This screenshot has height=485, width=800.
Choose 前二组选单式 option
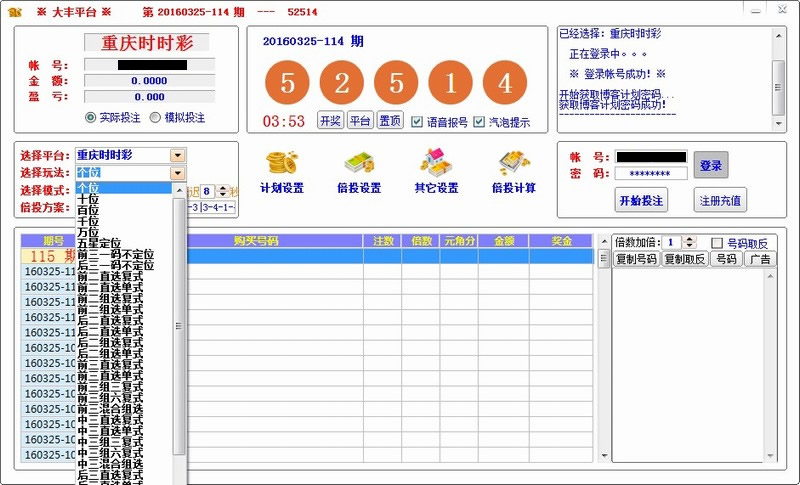[x=124, y=310]
